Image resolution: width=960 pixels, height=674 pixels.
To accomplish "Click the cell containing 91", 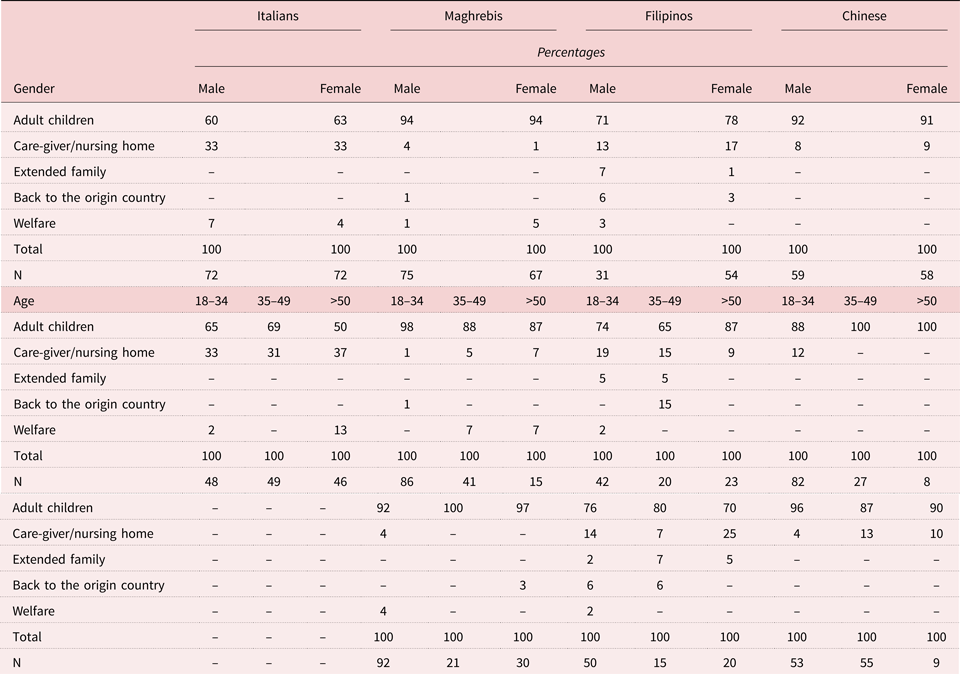I will coord(926,120).
